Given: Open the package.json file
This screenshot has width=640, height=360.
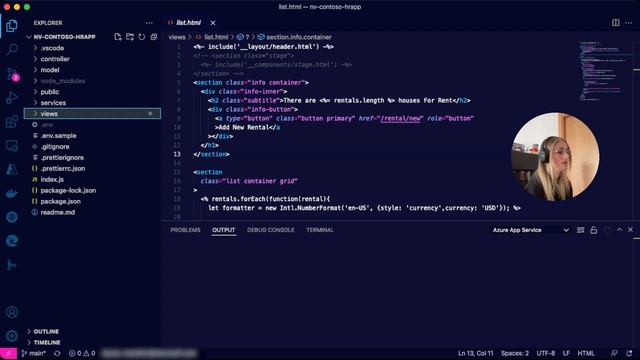Looking at the screenshot, I should coord(60,202).
